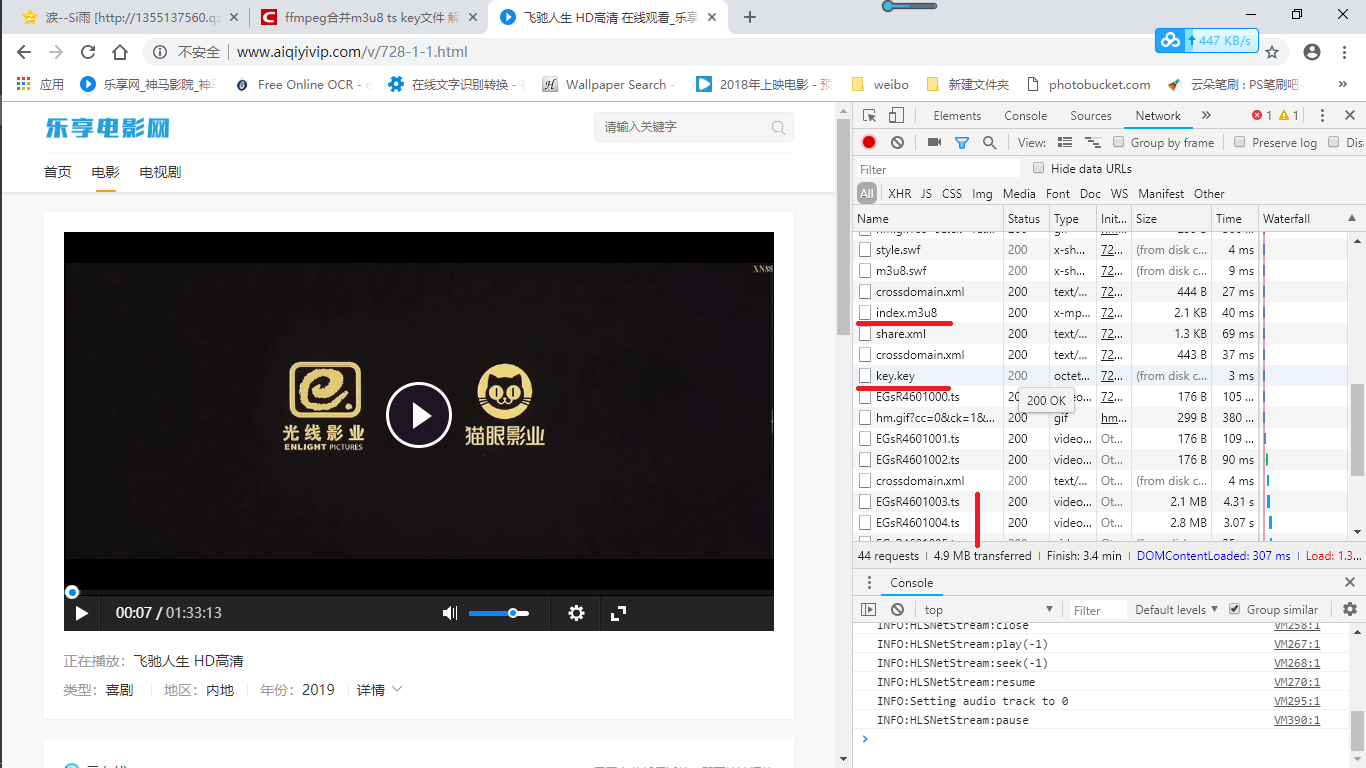Open video player settings gear
Screen dimensions: 1366x768
(x=576, y=613)
